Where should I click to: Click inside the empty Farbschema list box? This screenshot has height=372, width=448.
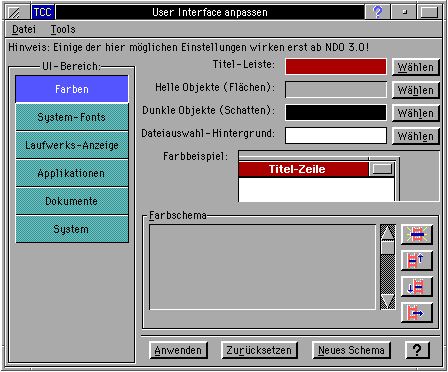pos(262,267)
